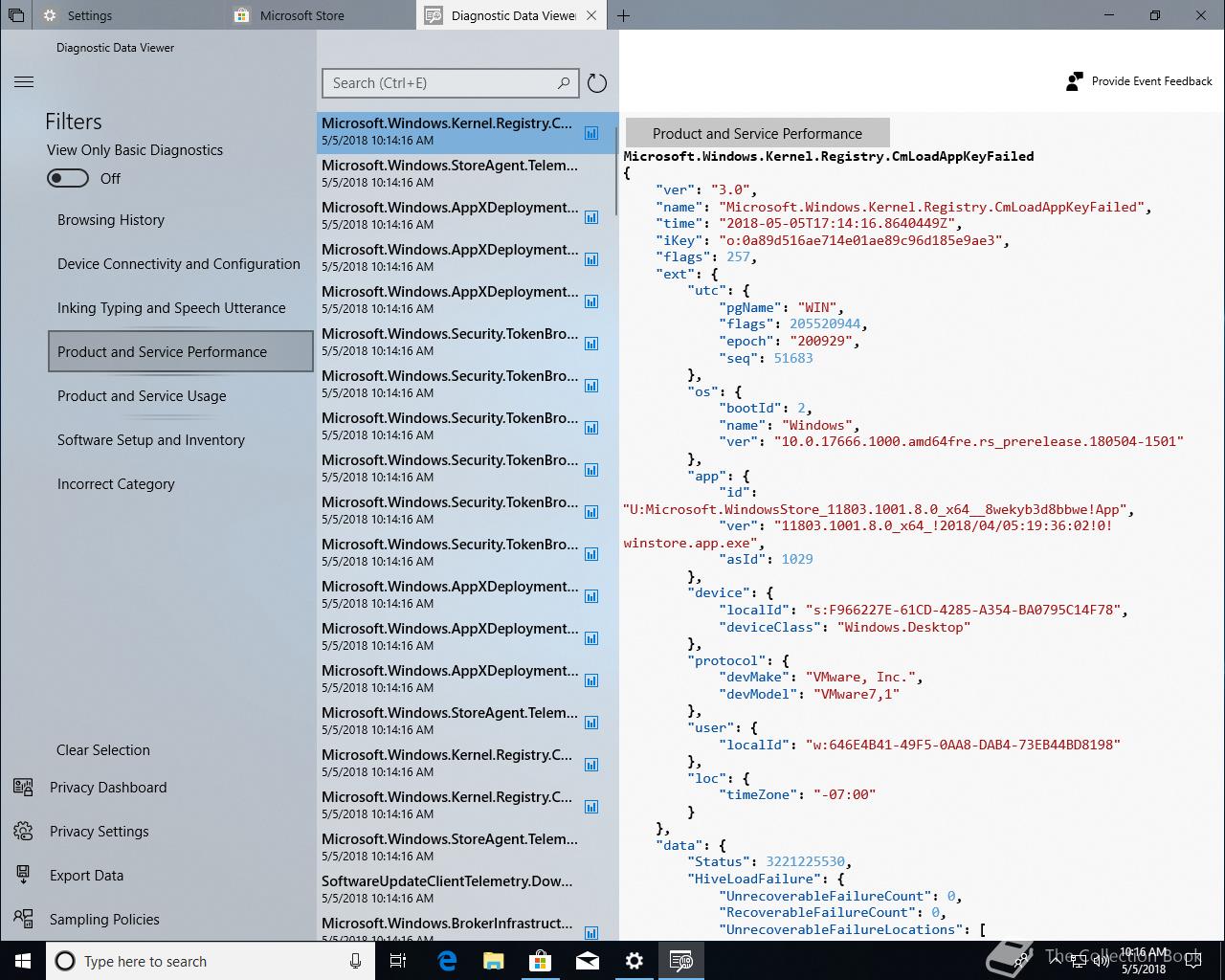Launch Microsoft Edge from taskbar
The width and height of the screenshot is (1225, 980).
click(x=446, y=961)
